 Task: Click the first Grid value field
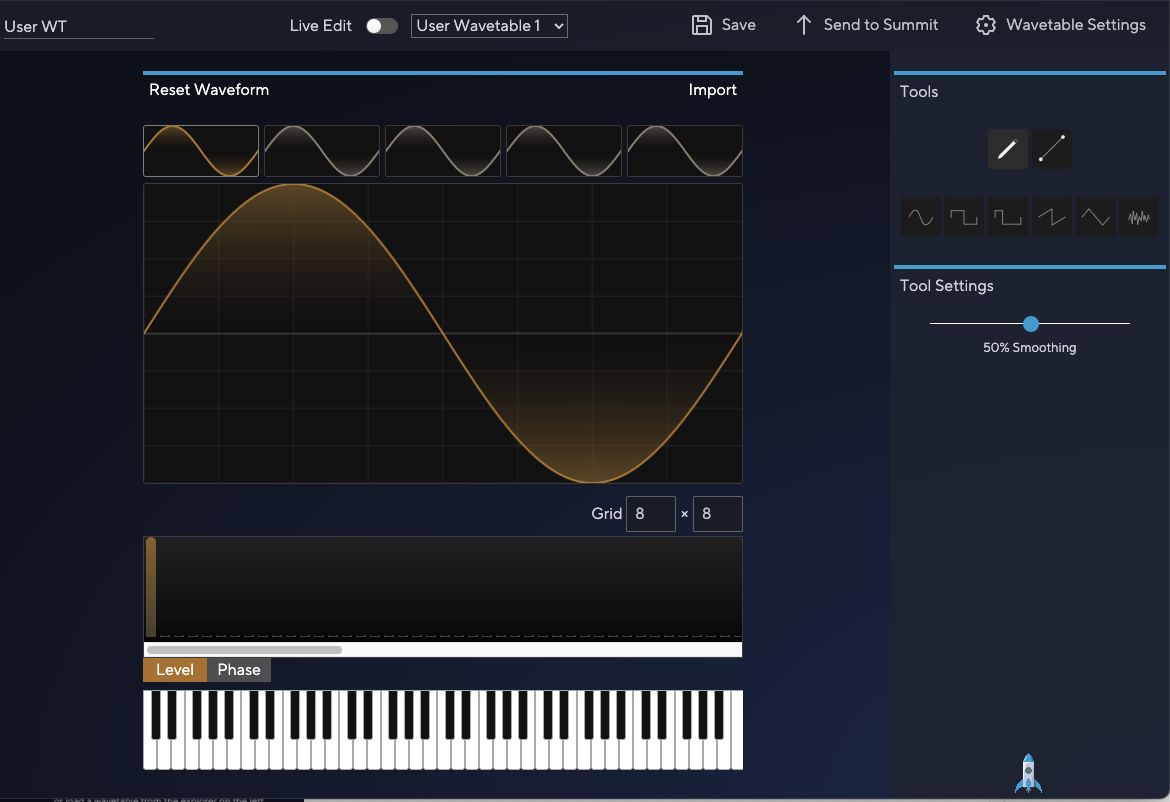[x=651, y=514]
